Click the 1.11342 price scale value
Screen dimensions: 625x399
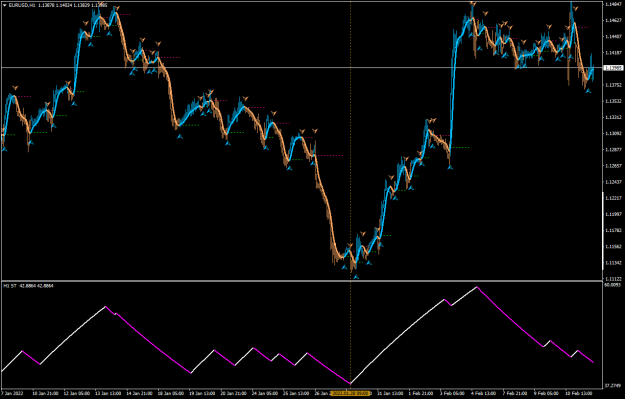613,263
